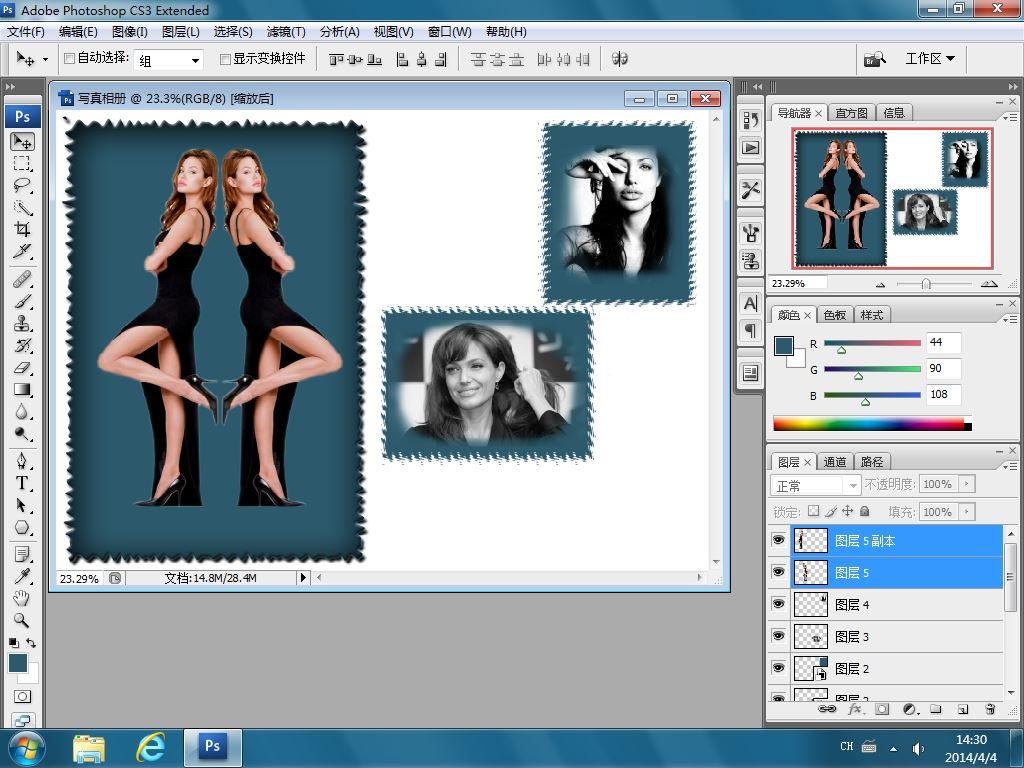Select the Pen tool
This screenshot has width=1024, height=768.
22,461
